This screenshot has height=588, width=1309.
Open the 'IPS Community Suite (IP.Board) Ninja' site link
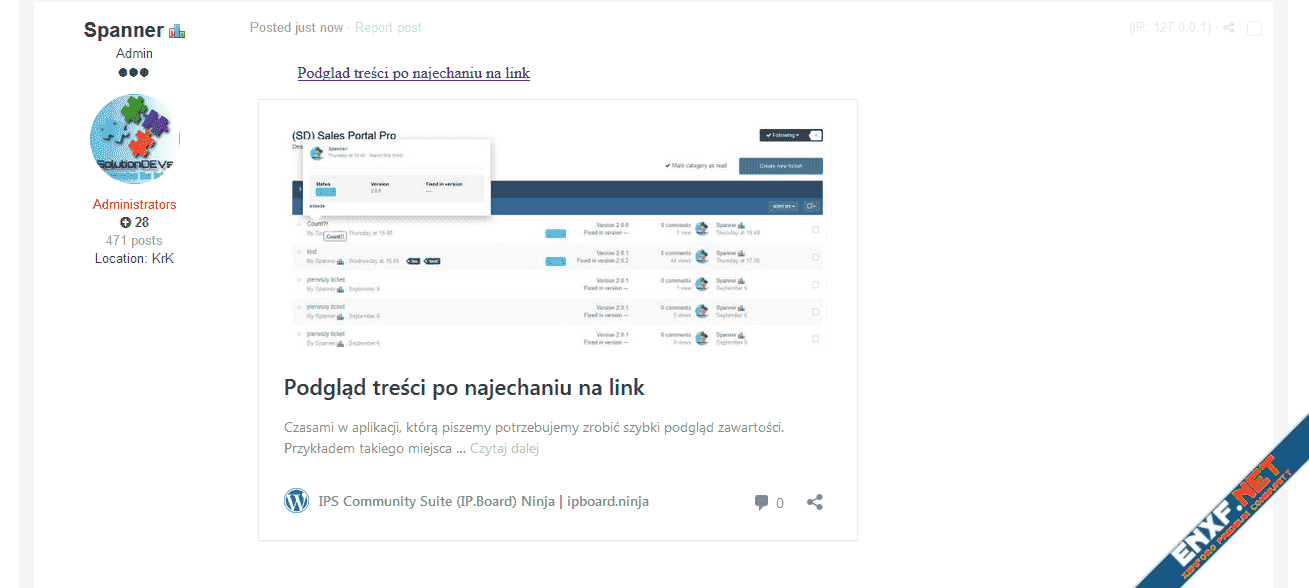click(x=483, y=501)
